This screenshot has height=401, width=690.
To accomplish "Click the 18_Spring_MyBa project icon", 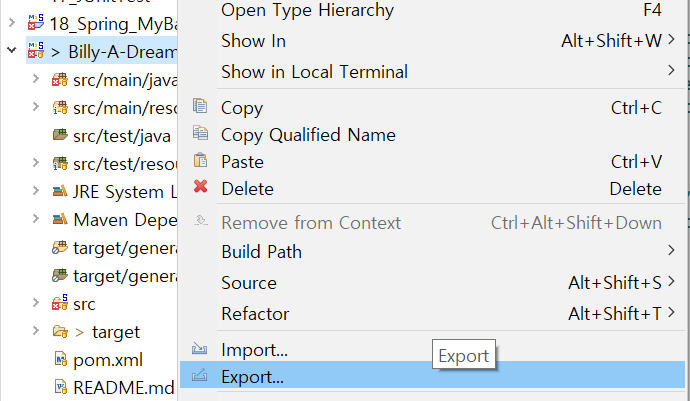I will 36,22.
